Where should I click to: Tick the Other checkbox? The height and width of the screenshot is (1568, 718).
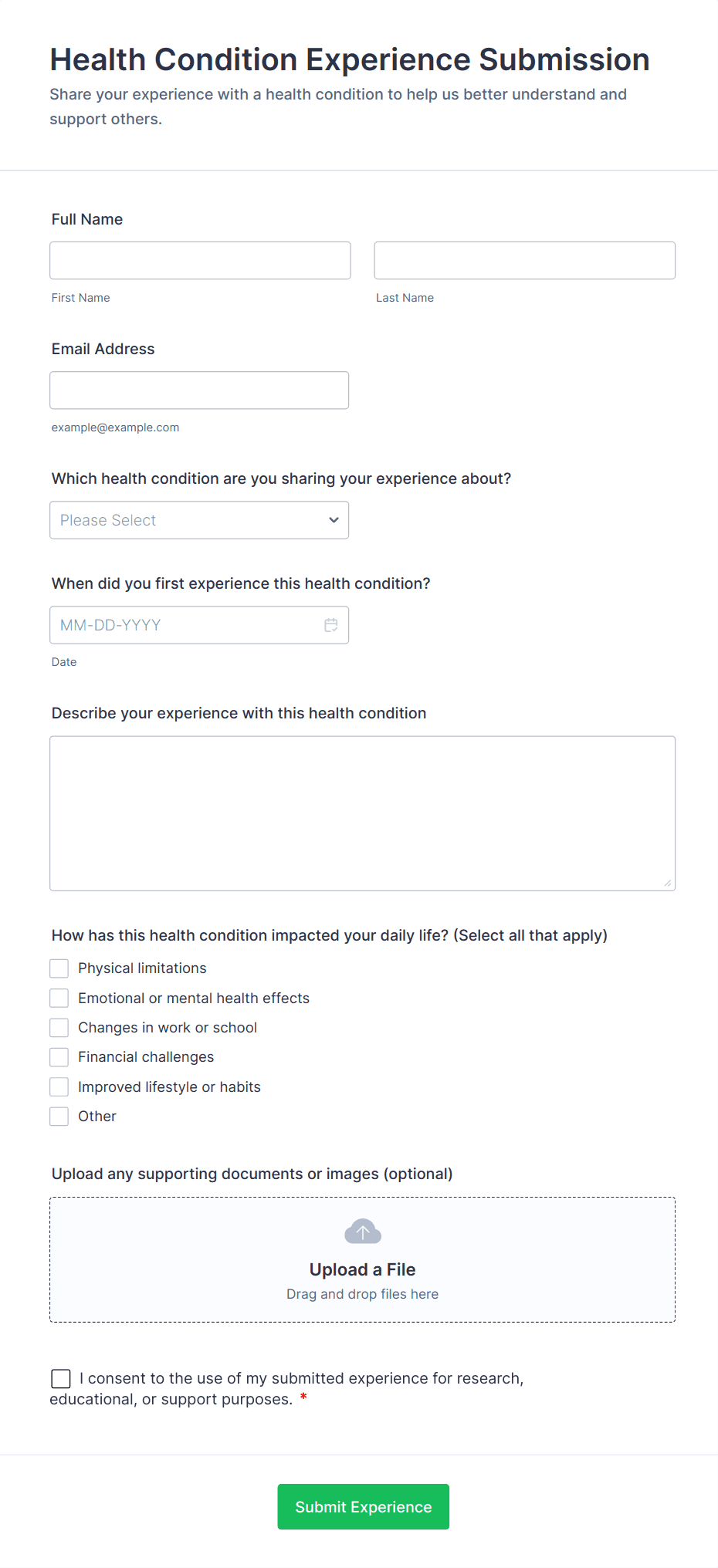(x=59, y=1117)
